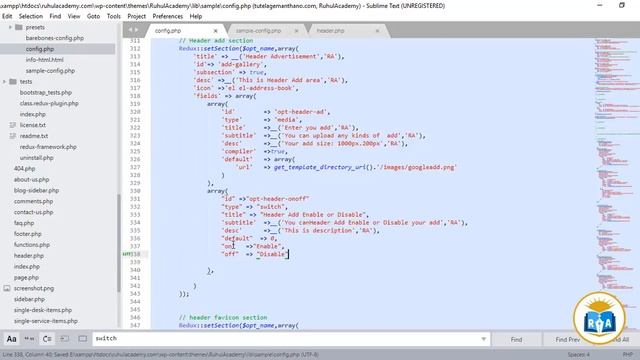Open single-desk-items.php in sidebar
640x360 pixels.
tap(43, 310)
